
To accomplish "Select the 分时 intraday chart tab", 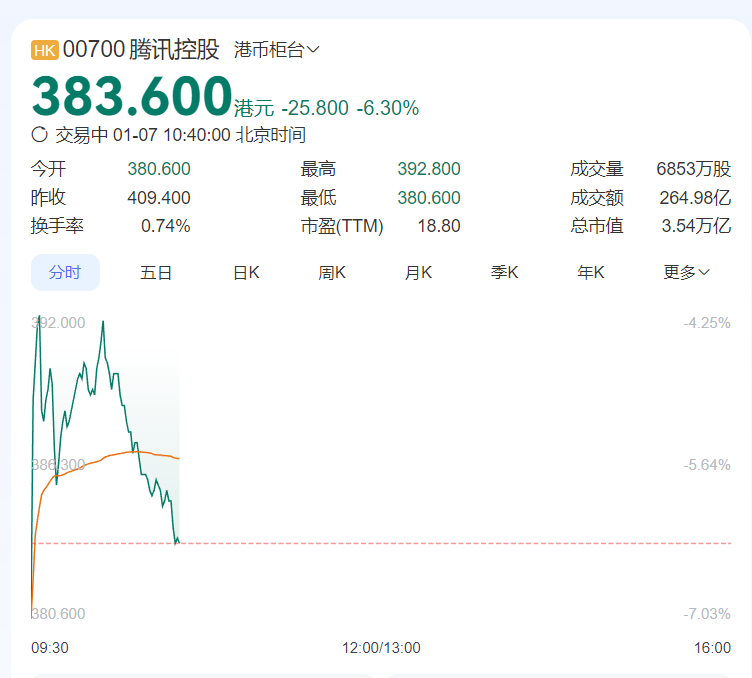I will tap(65, 272).
